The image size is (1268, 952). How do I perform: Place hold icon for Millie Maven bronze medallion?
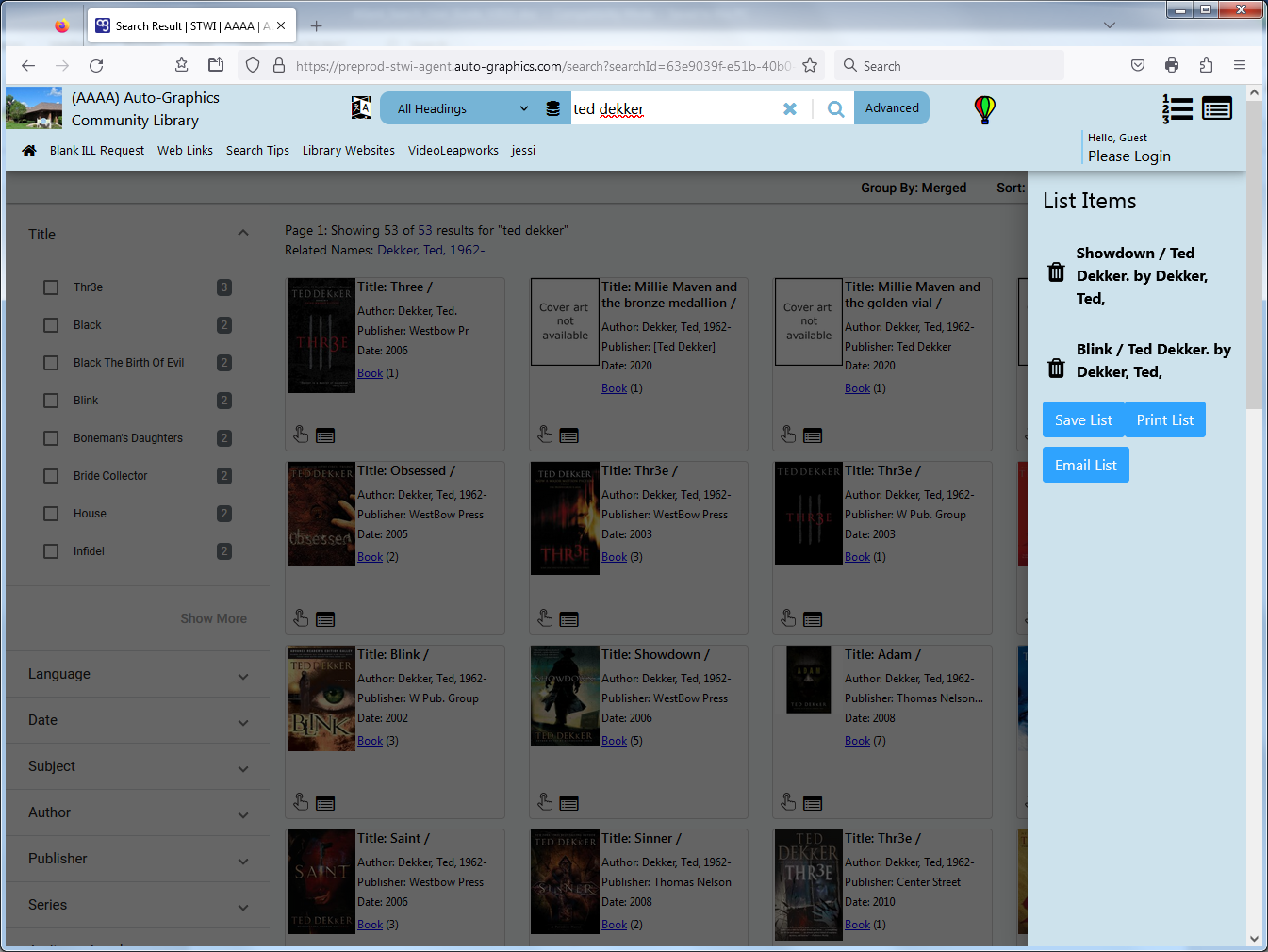[545, 435]
